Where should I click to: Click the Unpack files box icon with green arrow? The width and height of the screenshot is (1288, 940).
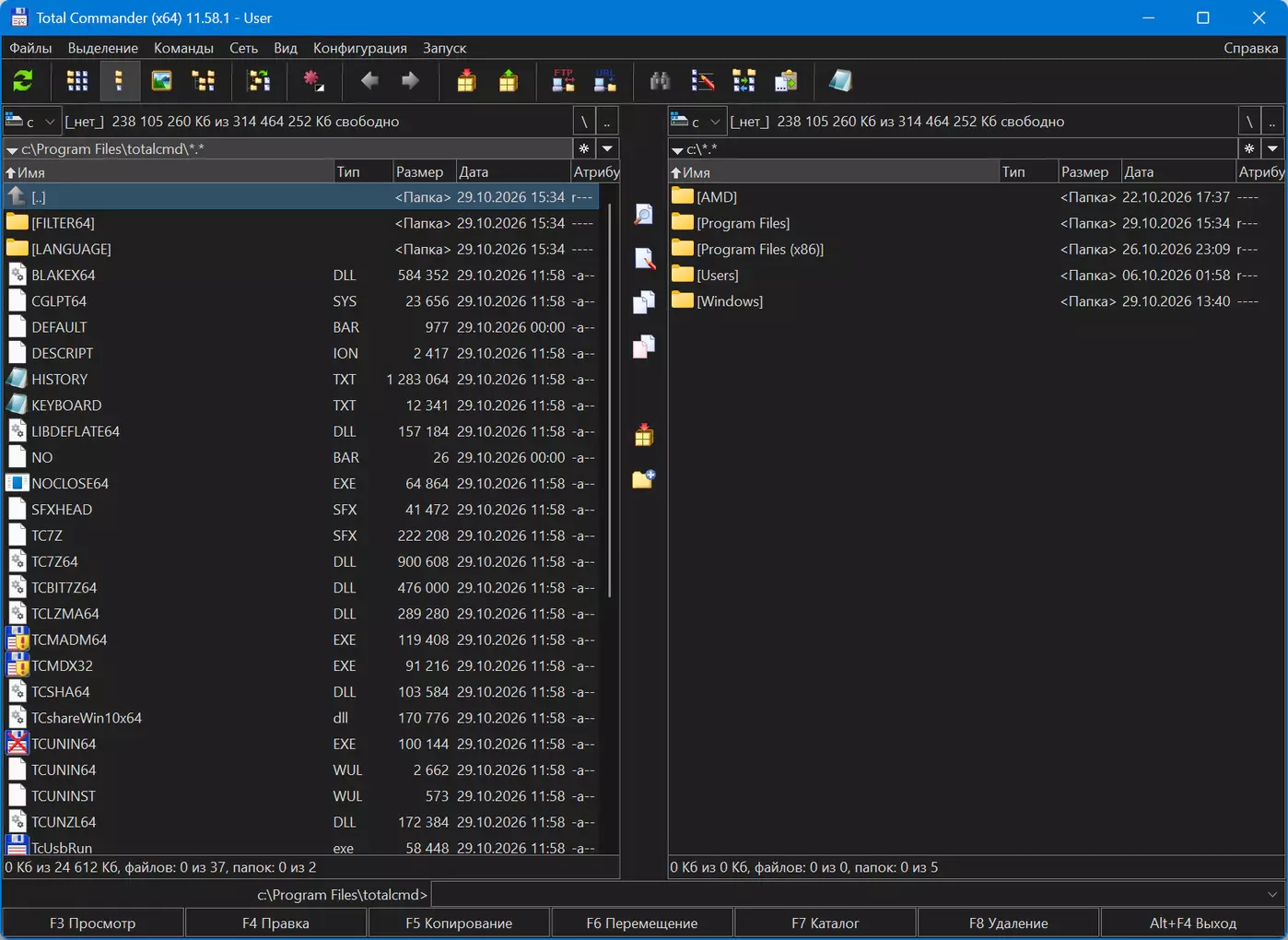coord(508,81)
